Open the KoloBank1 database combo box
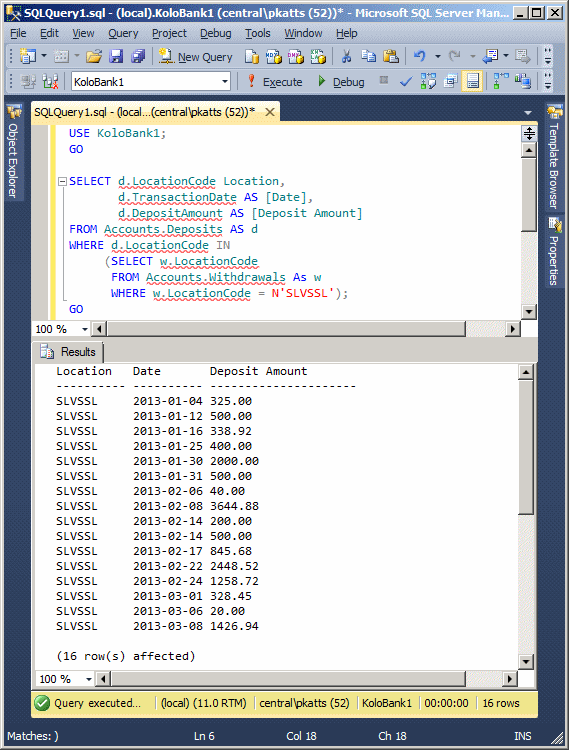This screenshot has height=750, width=569. point(151,82)
